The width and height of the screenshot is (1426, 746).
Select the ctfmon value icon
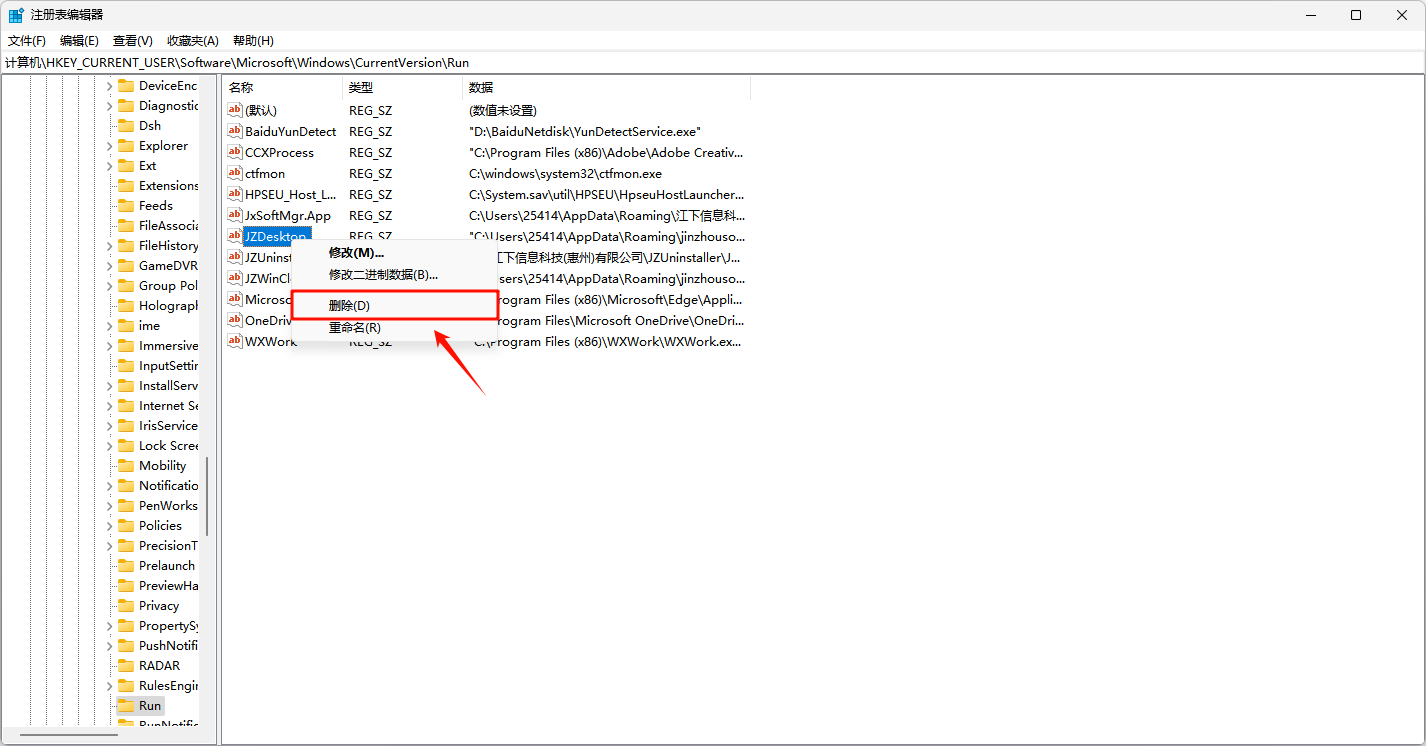pos(235,173)
